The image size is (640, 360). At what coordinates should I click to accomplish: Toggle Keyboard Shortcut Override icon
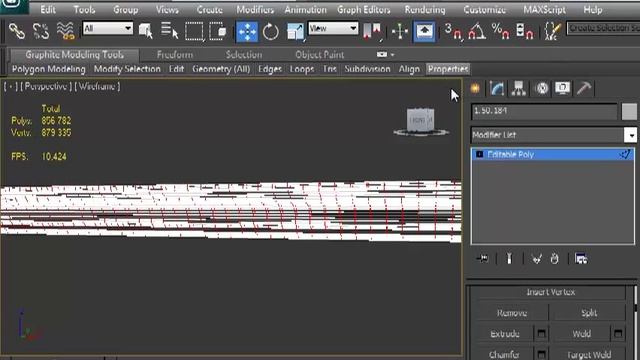point(424,32)
